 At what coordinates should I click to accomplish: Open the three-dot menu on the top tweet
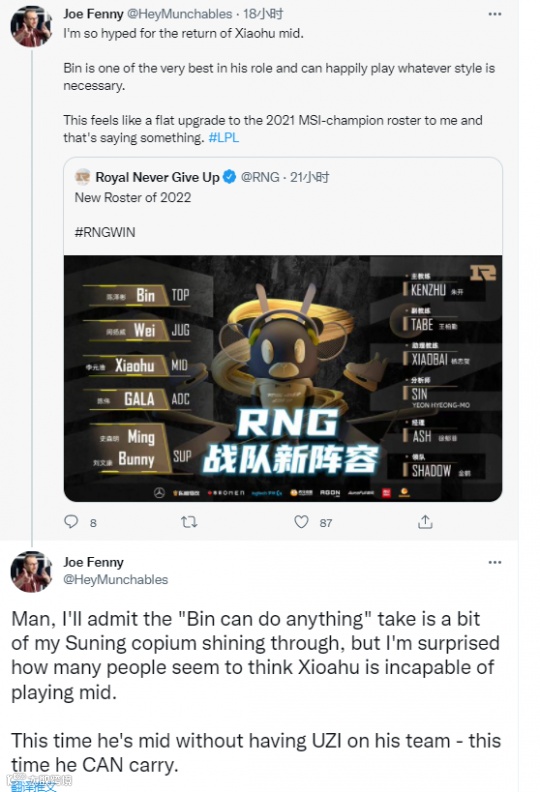click(495, 14)
